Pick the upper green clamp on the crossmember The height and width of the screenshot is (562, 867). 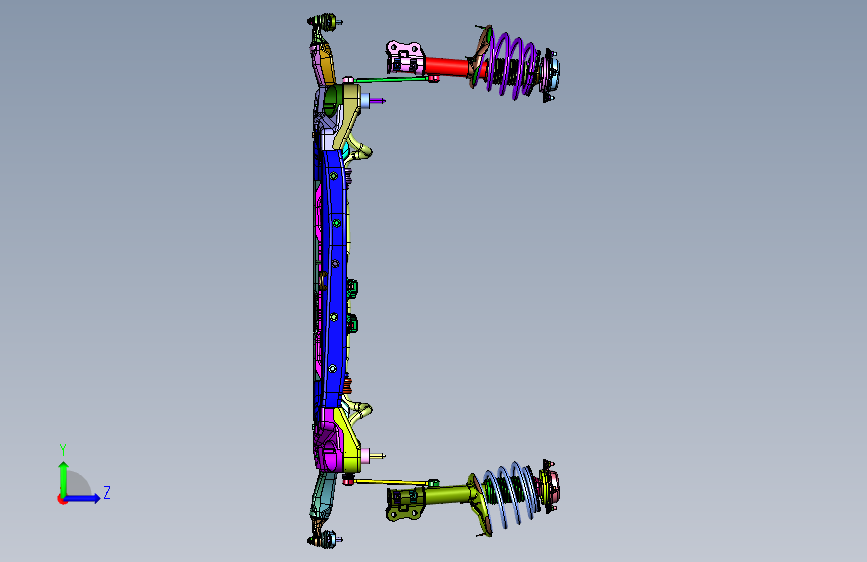352,289
